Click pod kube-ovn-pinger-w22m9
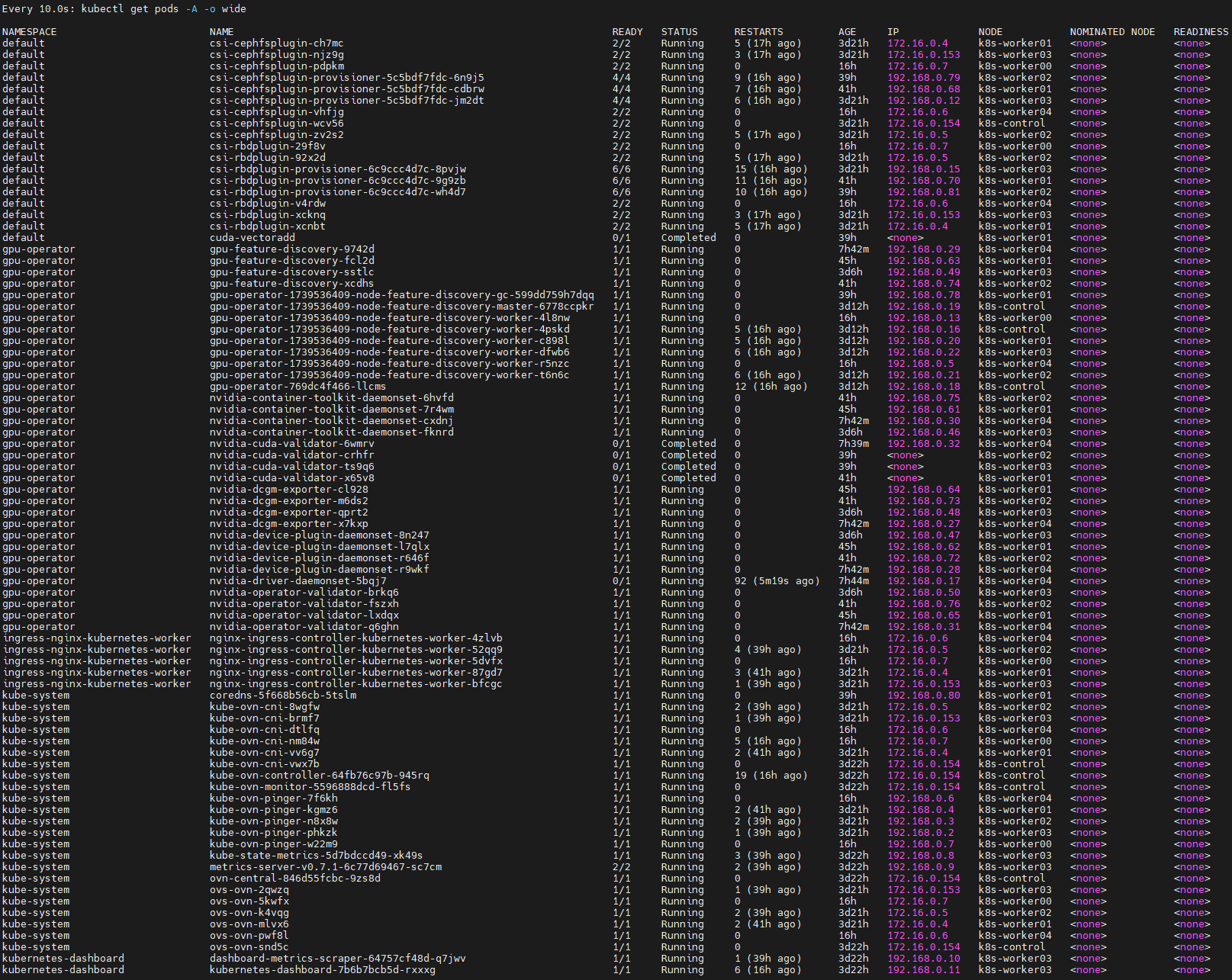 (x=273, y=844)
